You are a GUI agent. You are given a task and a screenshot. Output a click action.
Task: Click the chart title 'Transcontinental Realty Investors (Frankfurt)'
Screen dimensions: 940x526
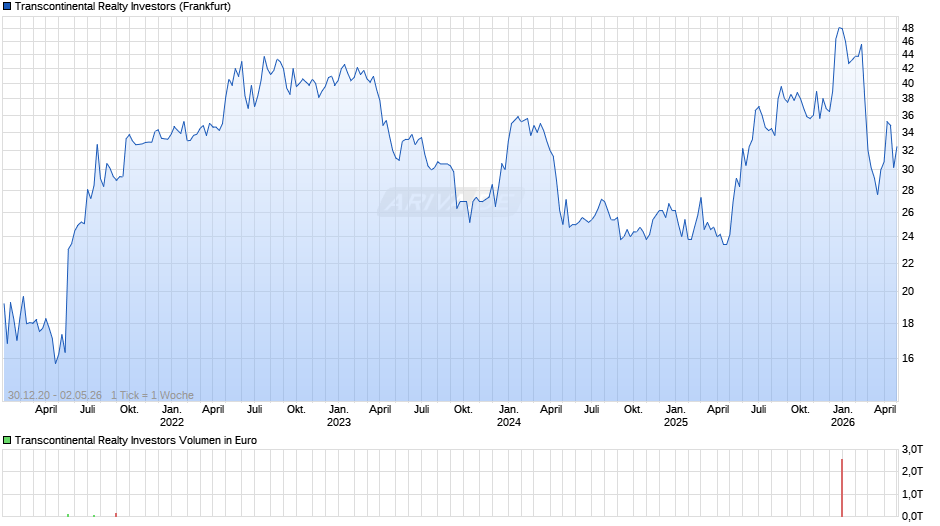click(x=123, y=7)
